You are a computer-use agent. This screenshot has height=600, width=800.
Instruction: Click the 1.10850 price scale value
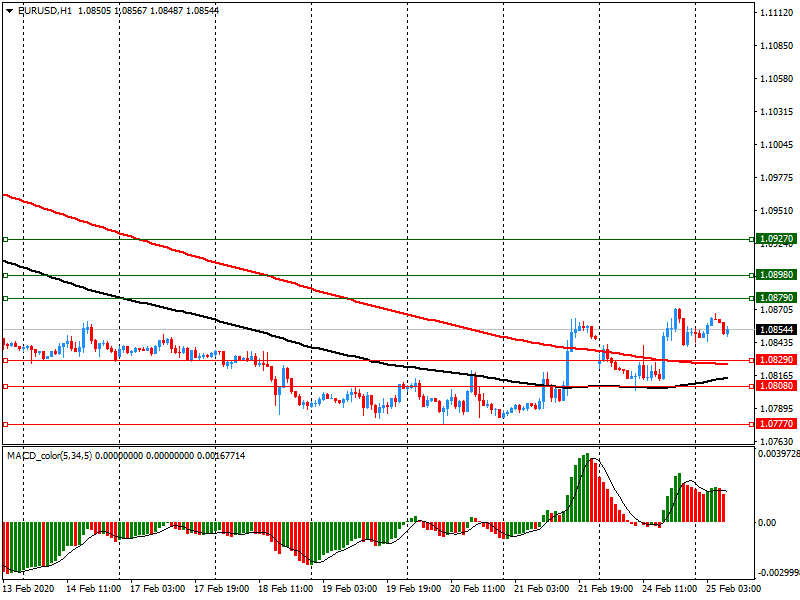pyautogui.click(x=777, y=46)
